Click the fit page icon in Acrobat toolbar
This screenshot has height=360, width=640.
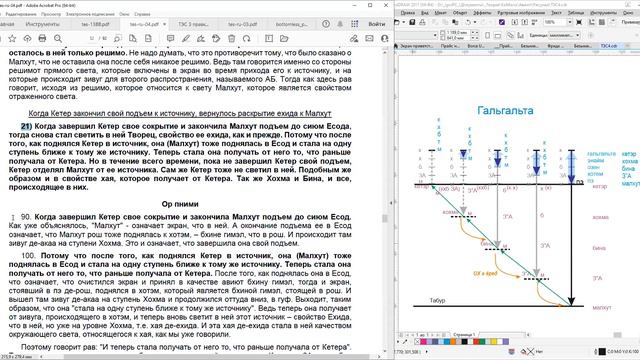click(148, 38)
